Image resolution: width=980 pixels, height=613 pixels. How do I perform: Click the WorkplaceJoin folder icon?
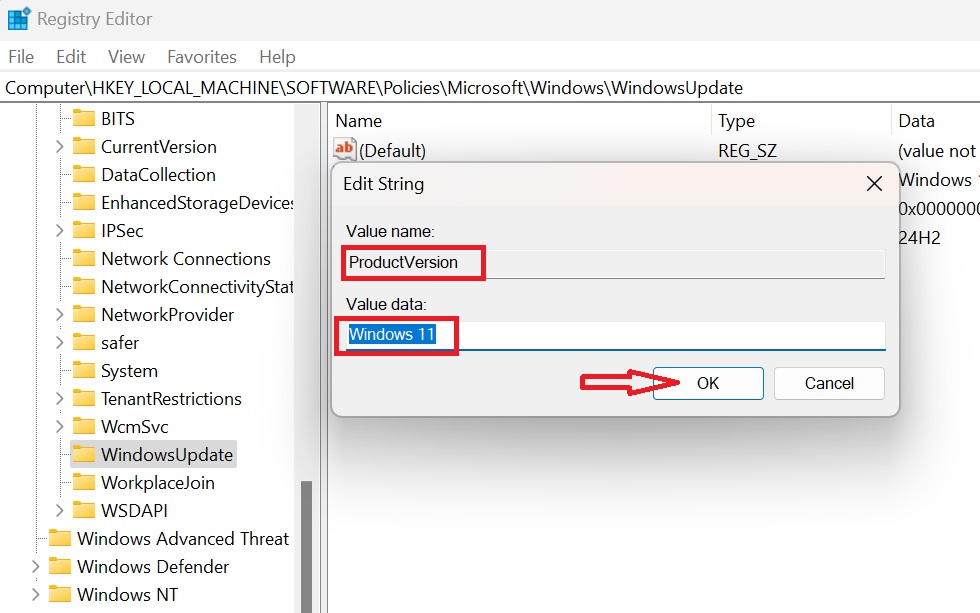[x=84, y=482]
